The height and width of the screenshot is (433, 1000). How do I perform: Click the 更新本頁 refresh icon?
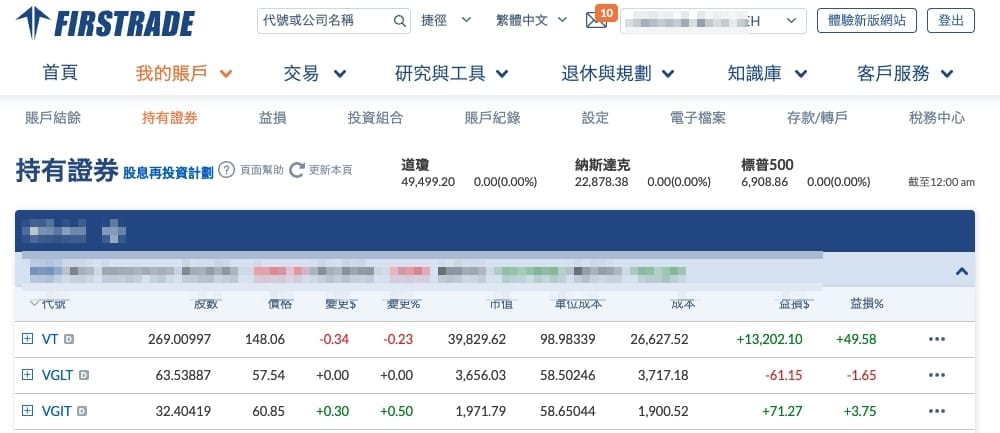[x=296, y=170]
